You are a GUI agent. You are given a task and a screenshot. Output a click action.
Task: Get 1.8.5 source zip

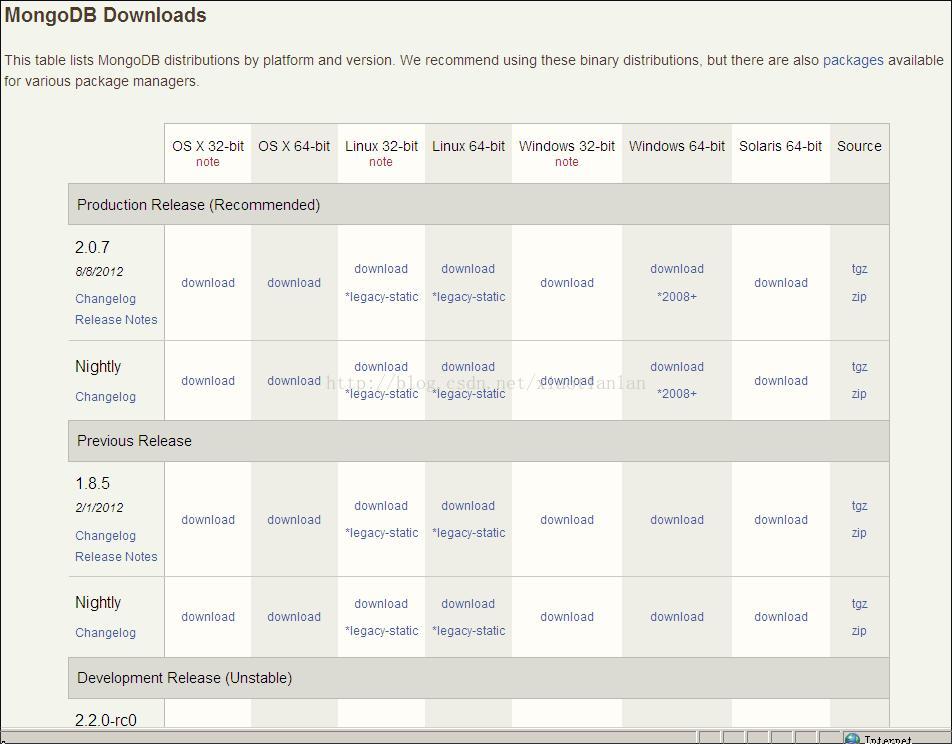pos(858,533)
